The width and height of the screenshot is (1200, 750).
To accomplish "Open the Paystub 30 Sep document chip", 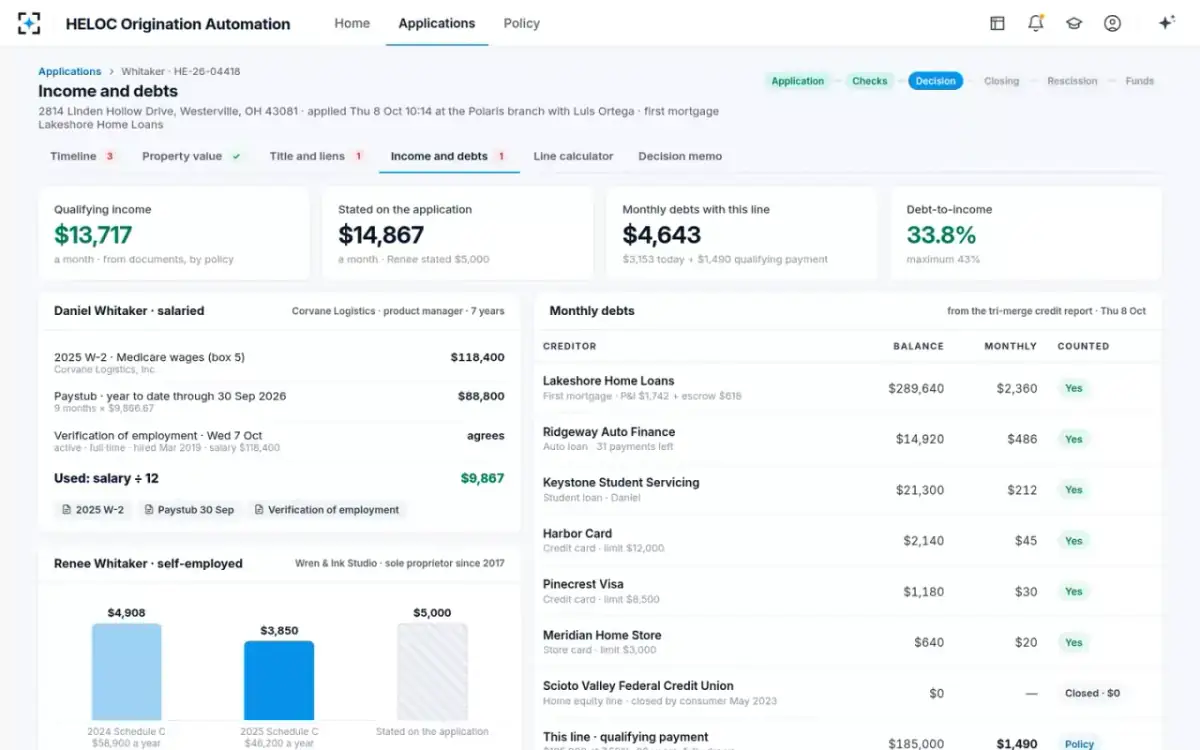I will (189, 510).
